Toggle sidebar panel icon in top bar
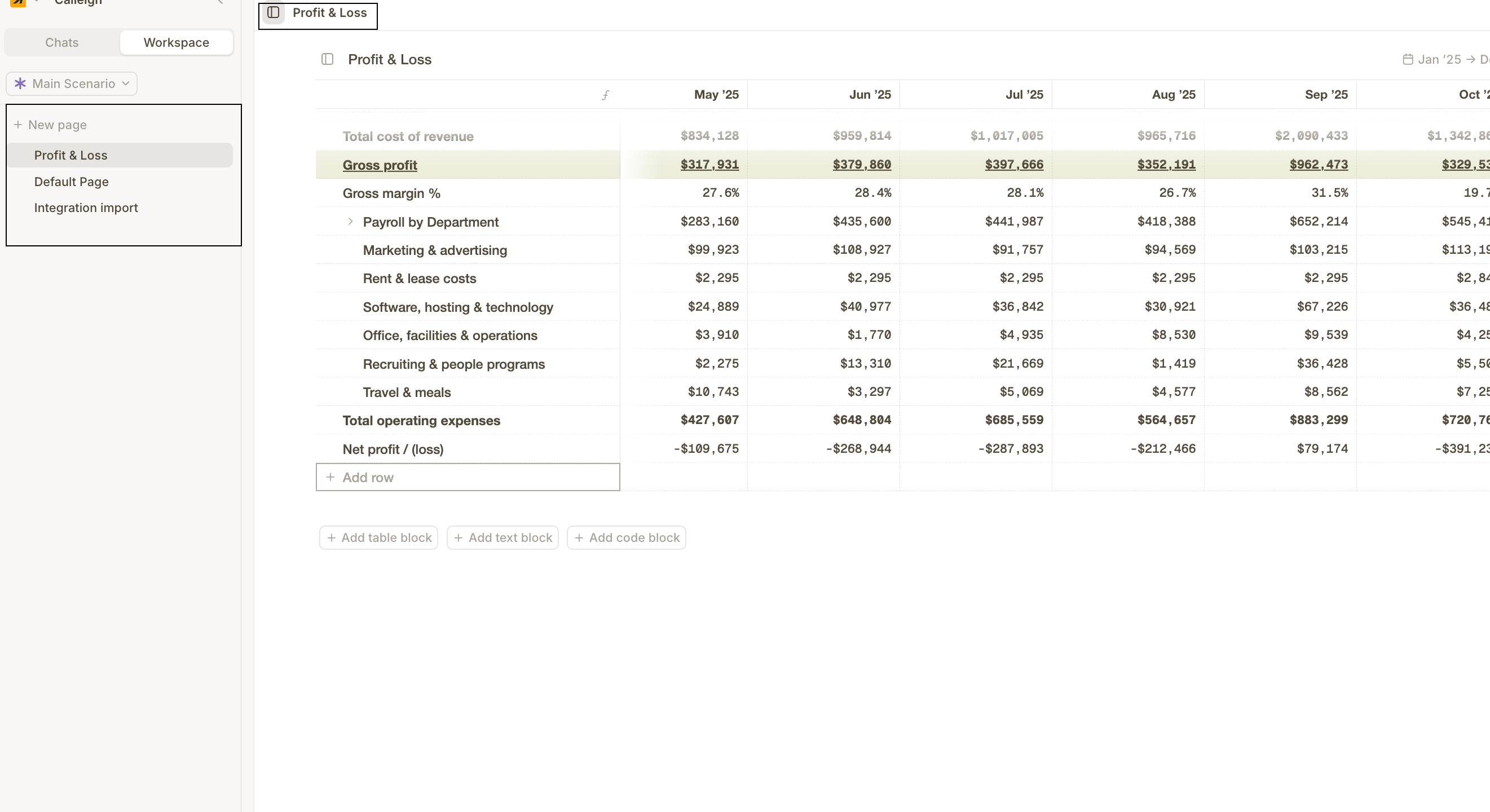Screen dimensions: 1490x812 [x=274, y=13]
